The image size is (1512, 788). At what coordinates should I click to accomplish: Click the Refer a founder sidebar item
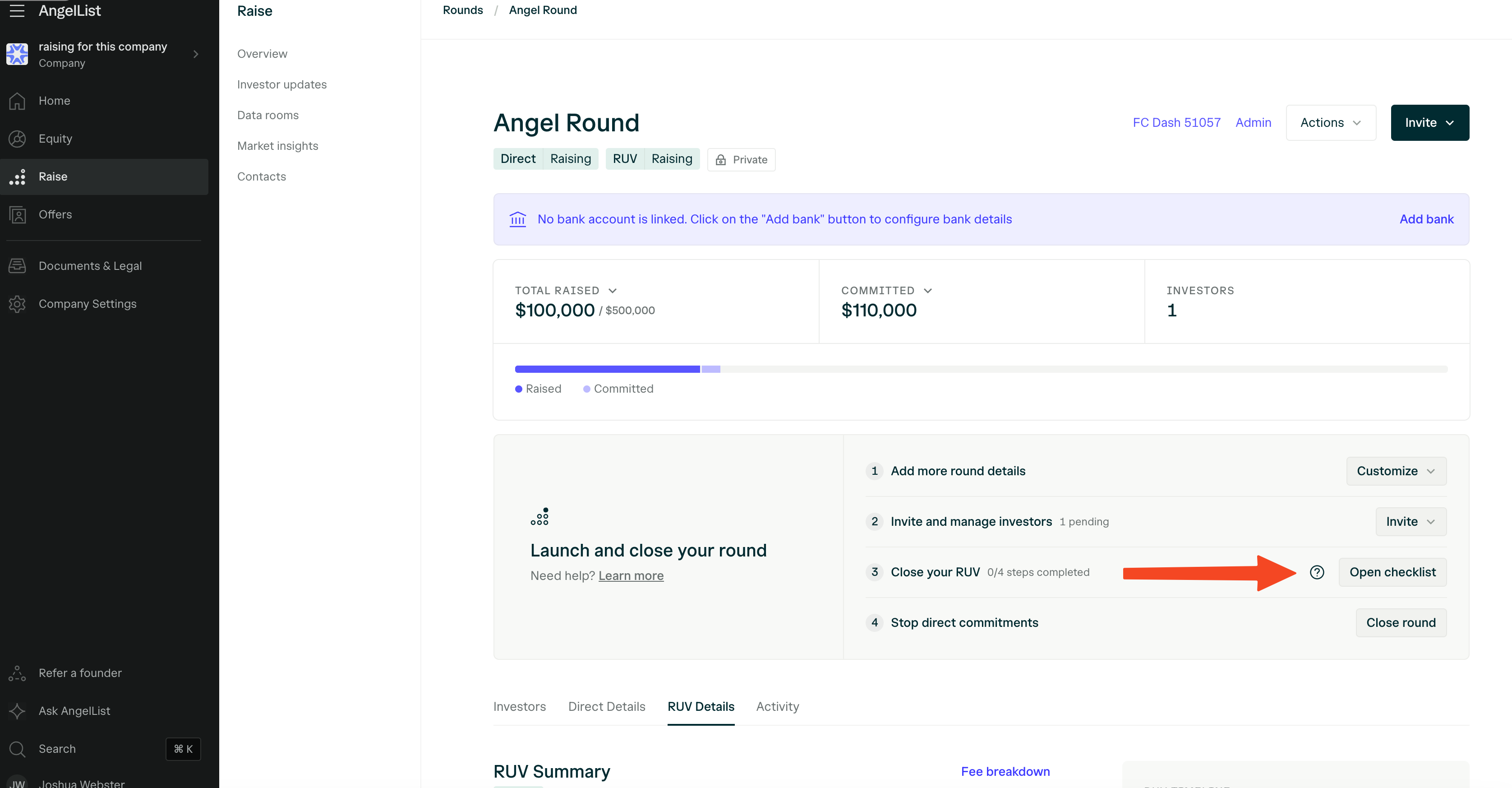[105, 673]
